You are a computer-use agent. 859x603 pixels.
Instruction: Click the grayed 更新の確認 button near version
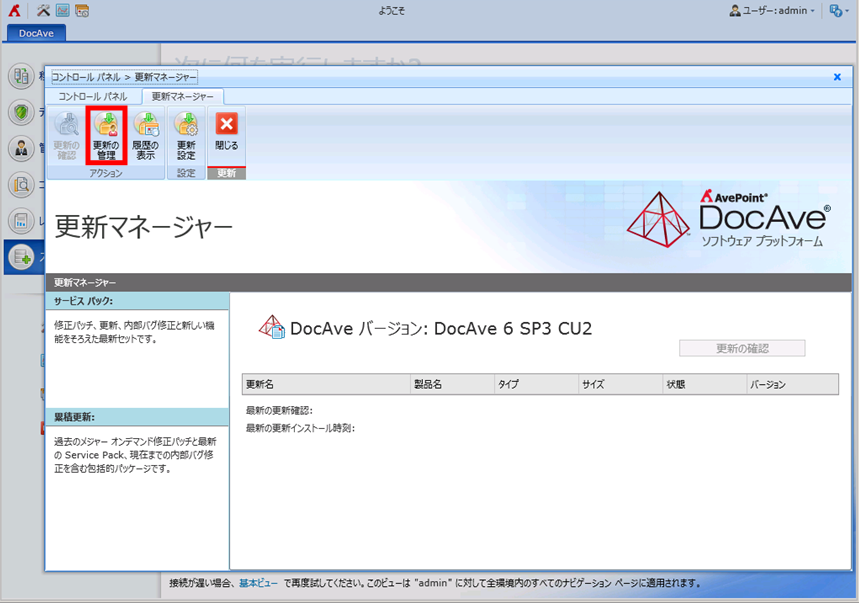(x=742, y=348)
